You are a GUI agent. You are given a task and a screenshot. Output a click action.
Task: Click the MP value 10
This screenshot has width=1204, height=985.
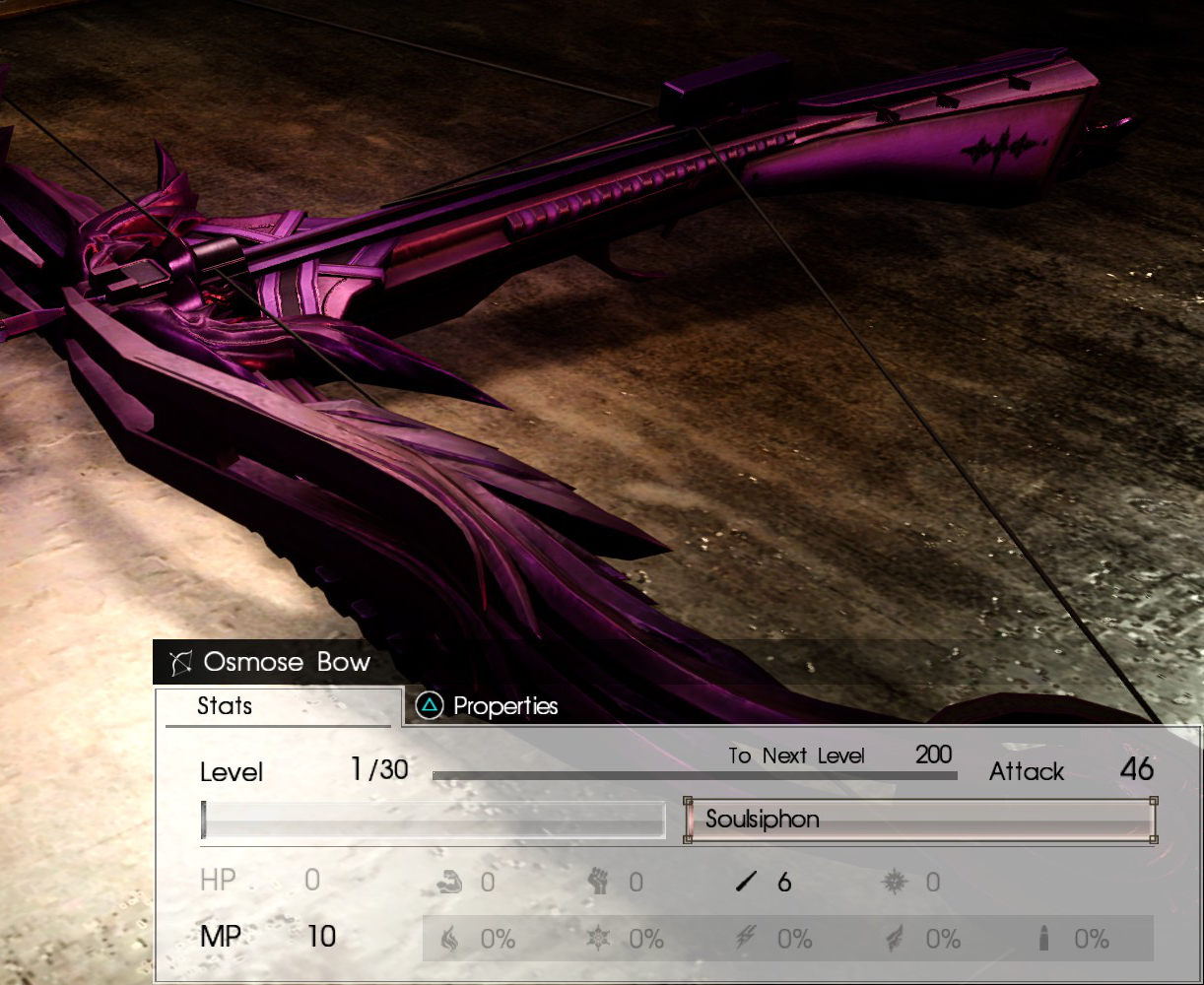click(321, 936)
